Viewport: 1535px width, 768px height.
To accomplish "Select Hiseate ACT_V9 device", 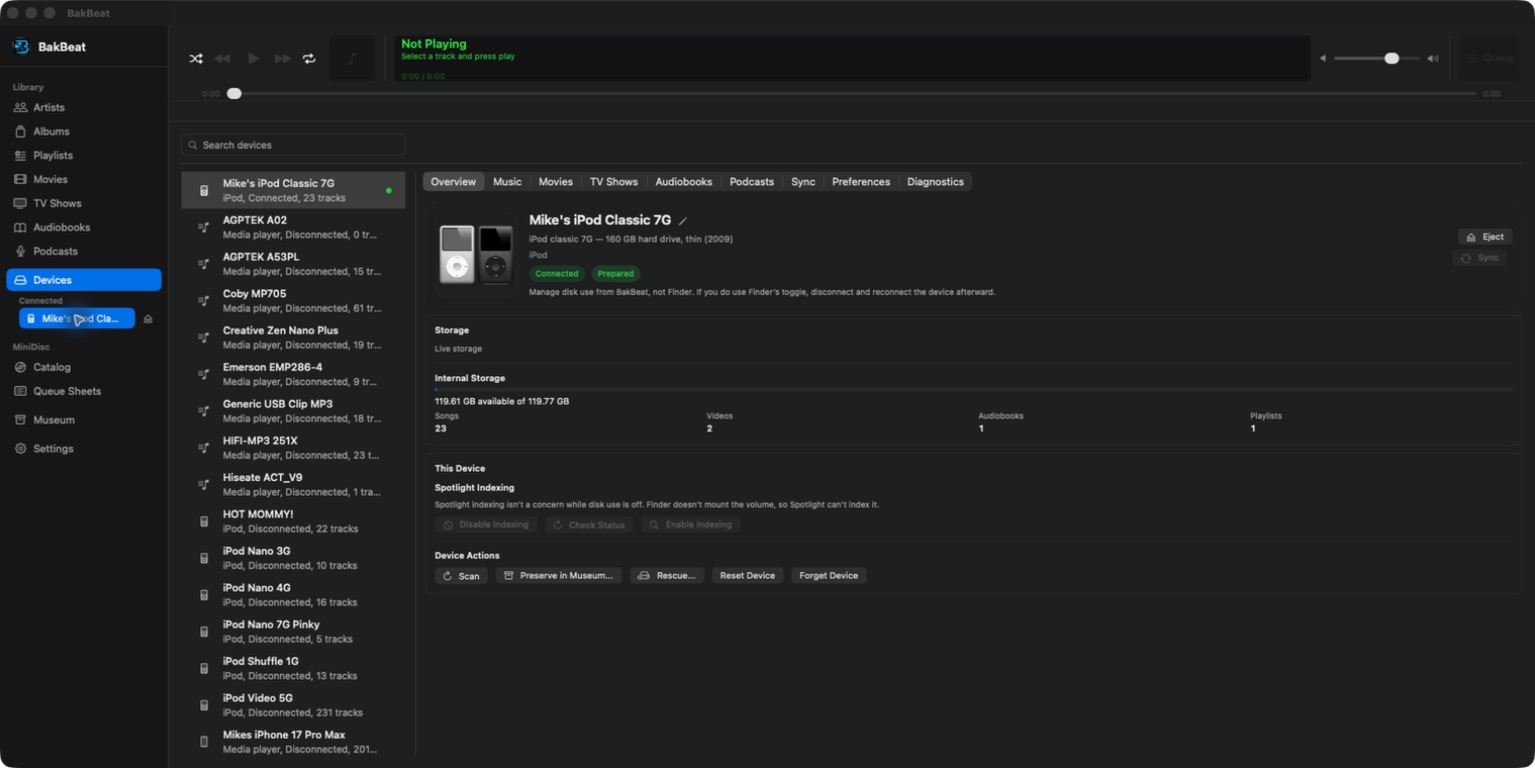I will point(293,484).
